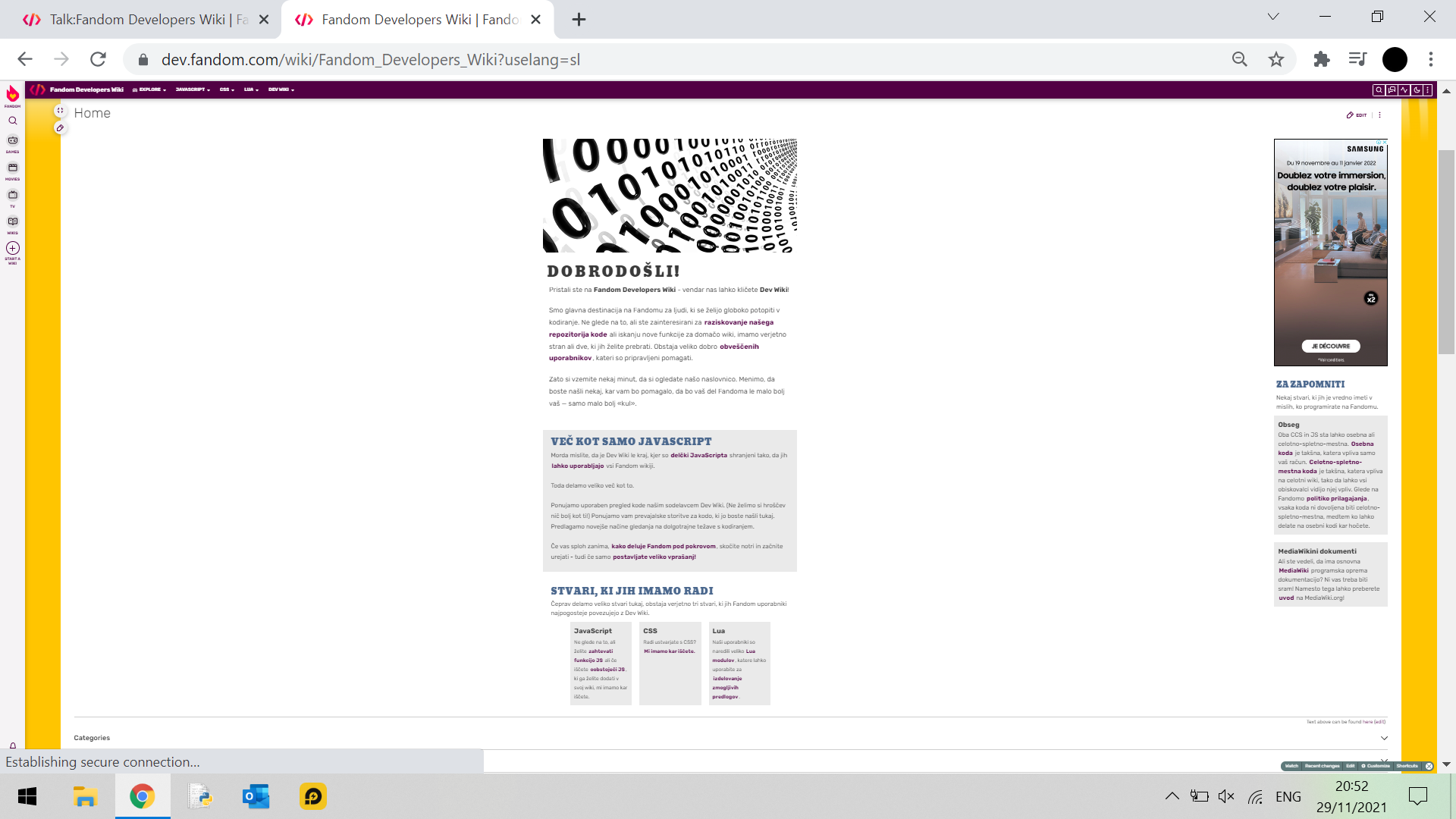Image resolution: width=1456 pixels, height=819 pixels.
Task: Follow the 'kako deluje Fandom pod pokrovom' link
Action: click(x=663, y=546)
